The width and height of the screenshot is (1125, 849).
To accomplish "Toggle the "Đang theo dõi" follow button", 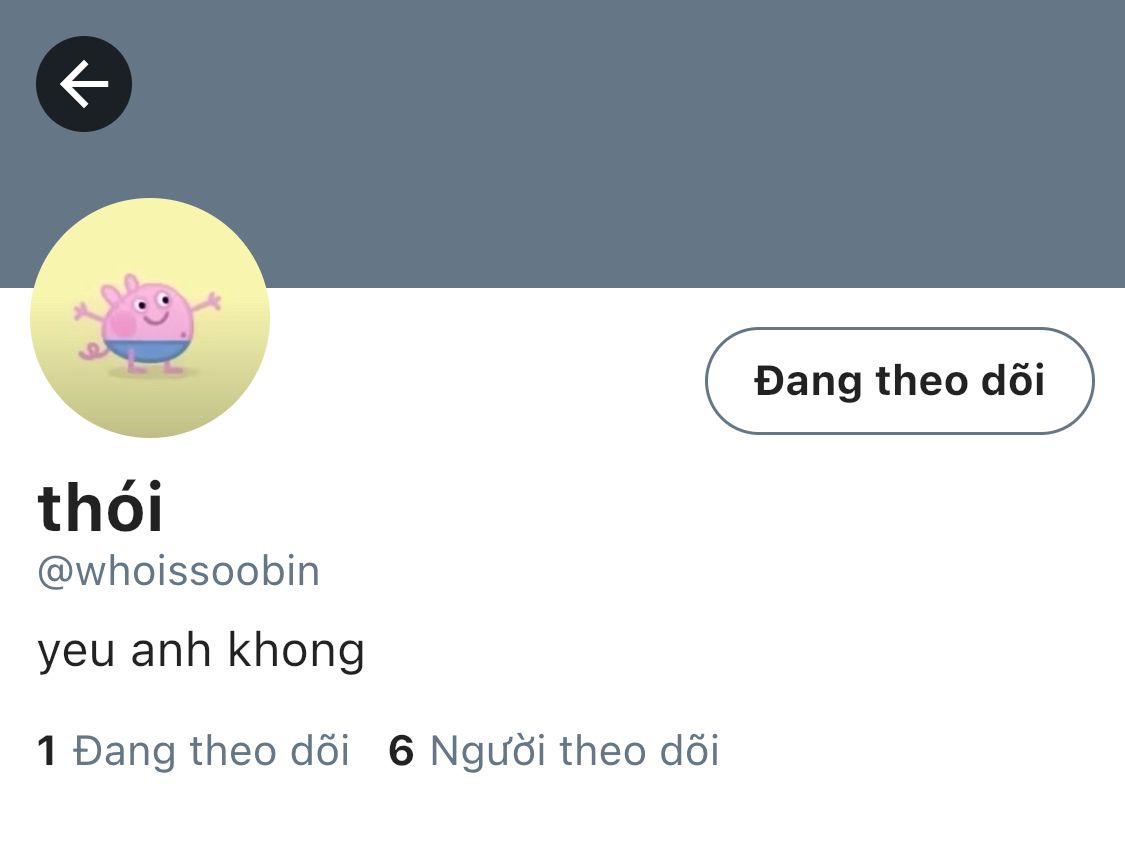I will coord(900,381).
